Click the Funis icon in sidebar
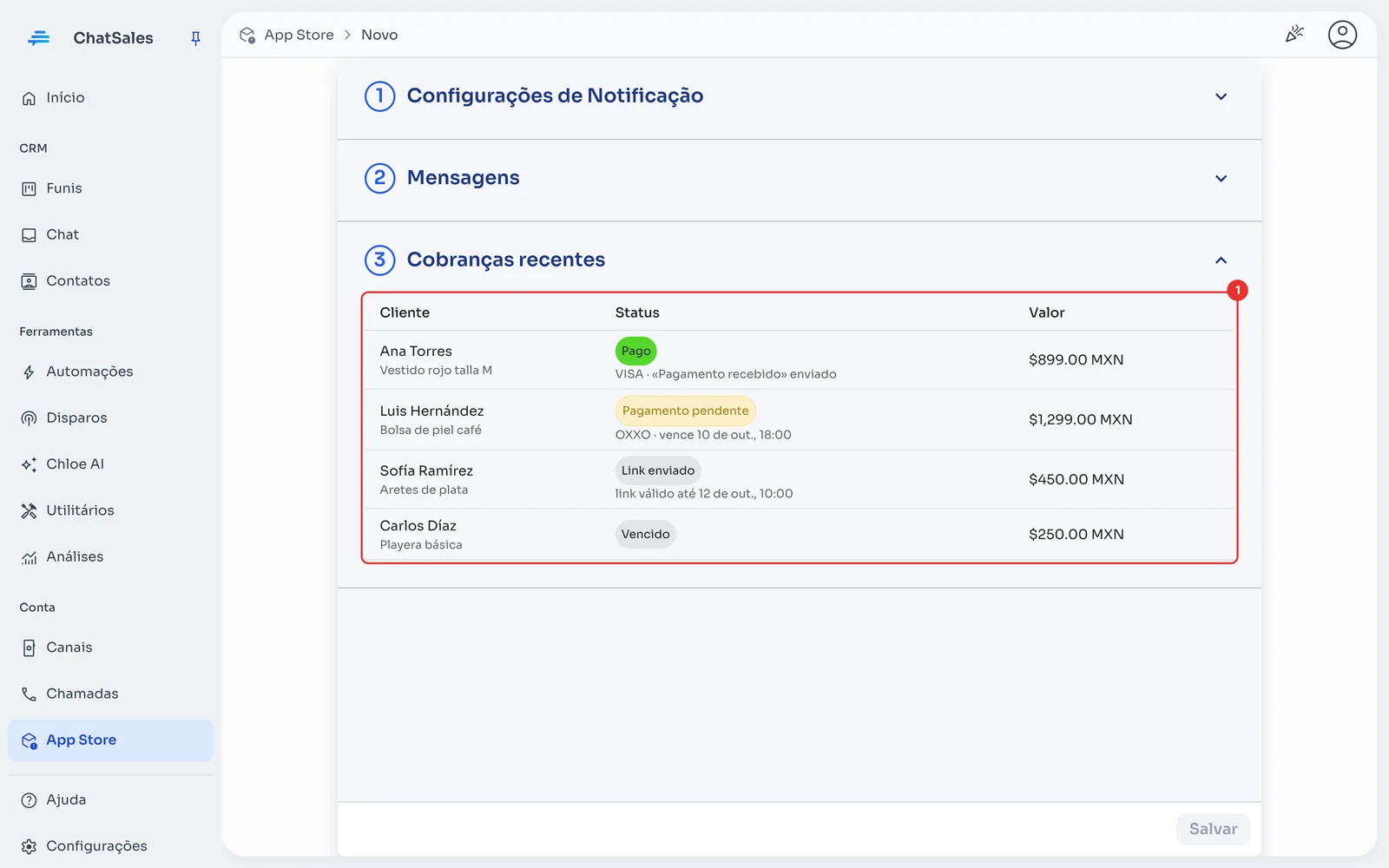Image resolution: width=1389 pixels, height=868 pixels. point(29,188)
